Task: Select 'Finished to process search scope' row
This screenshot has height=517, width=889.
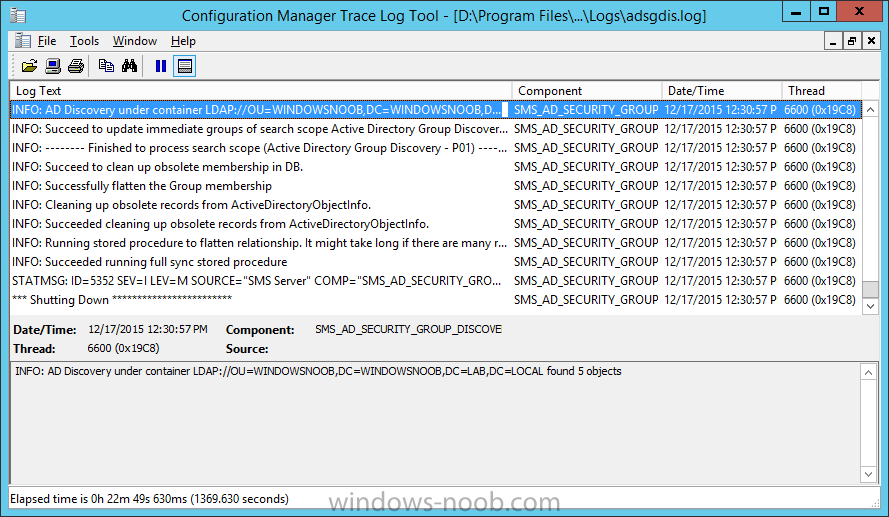Action: pos(435,148)
